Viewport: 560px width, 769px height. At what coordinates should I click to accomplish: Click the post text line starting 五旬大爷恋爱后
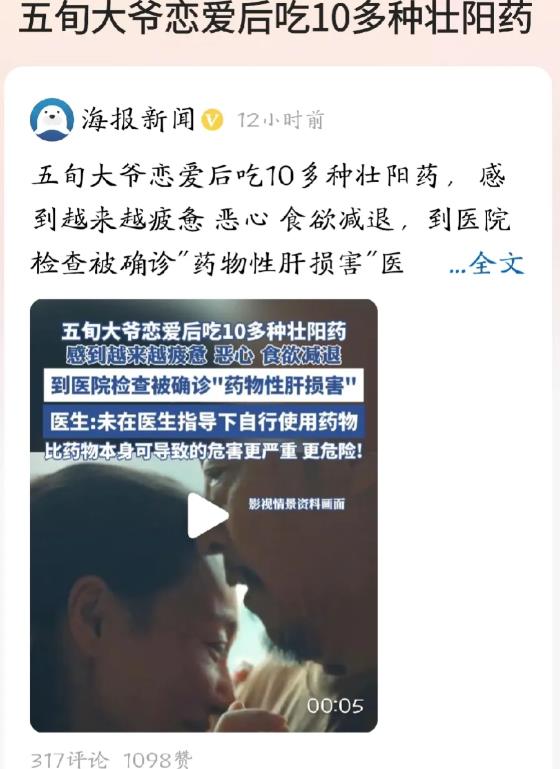(269, 177)
